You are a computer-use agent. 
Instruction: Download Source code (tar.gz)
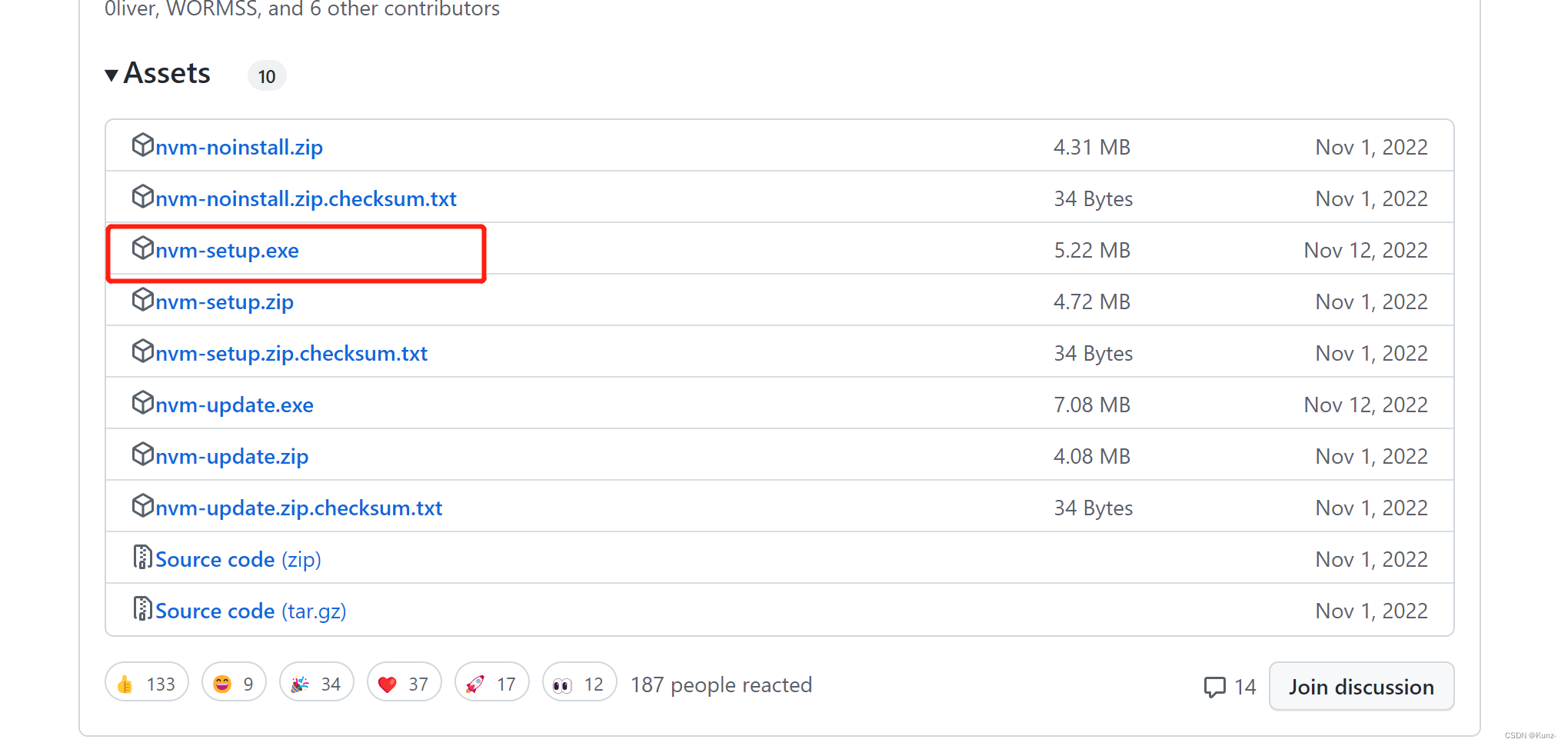[251, 611]
